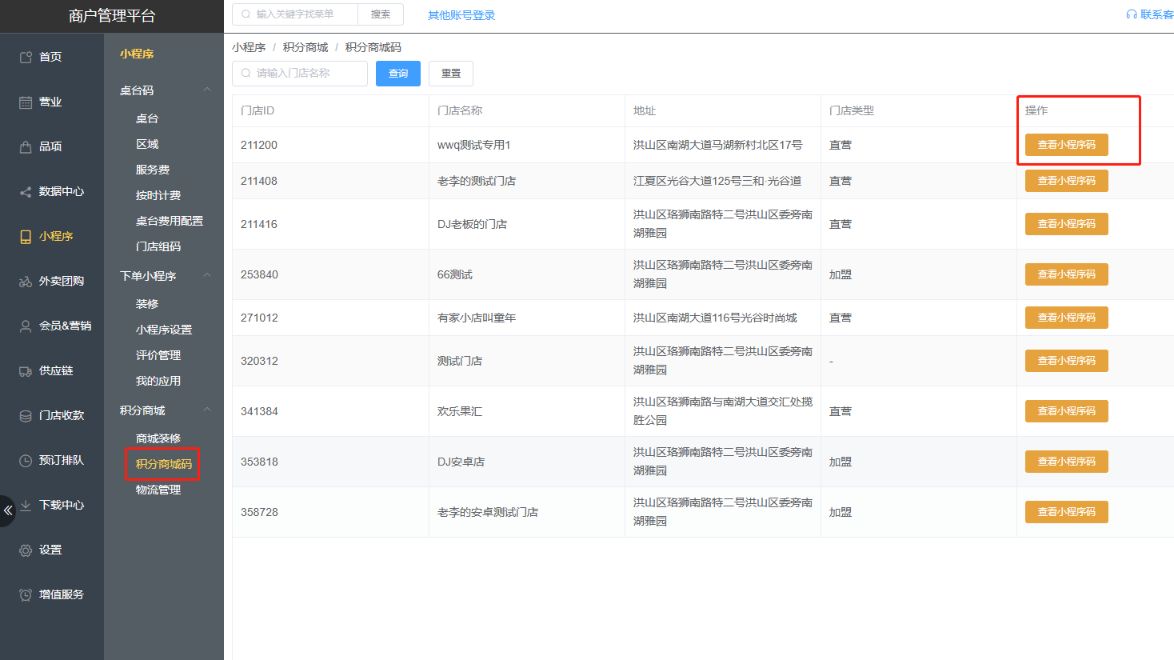The image size is (1174, 660).
Task: Click the 联系客服 link
Action: [1157, 14]
